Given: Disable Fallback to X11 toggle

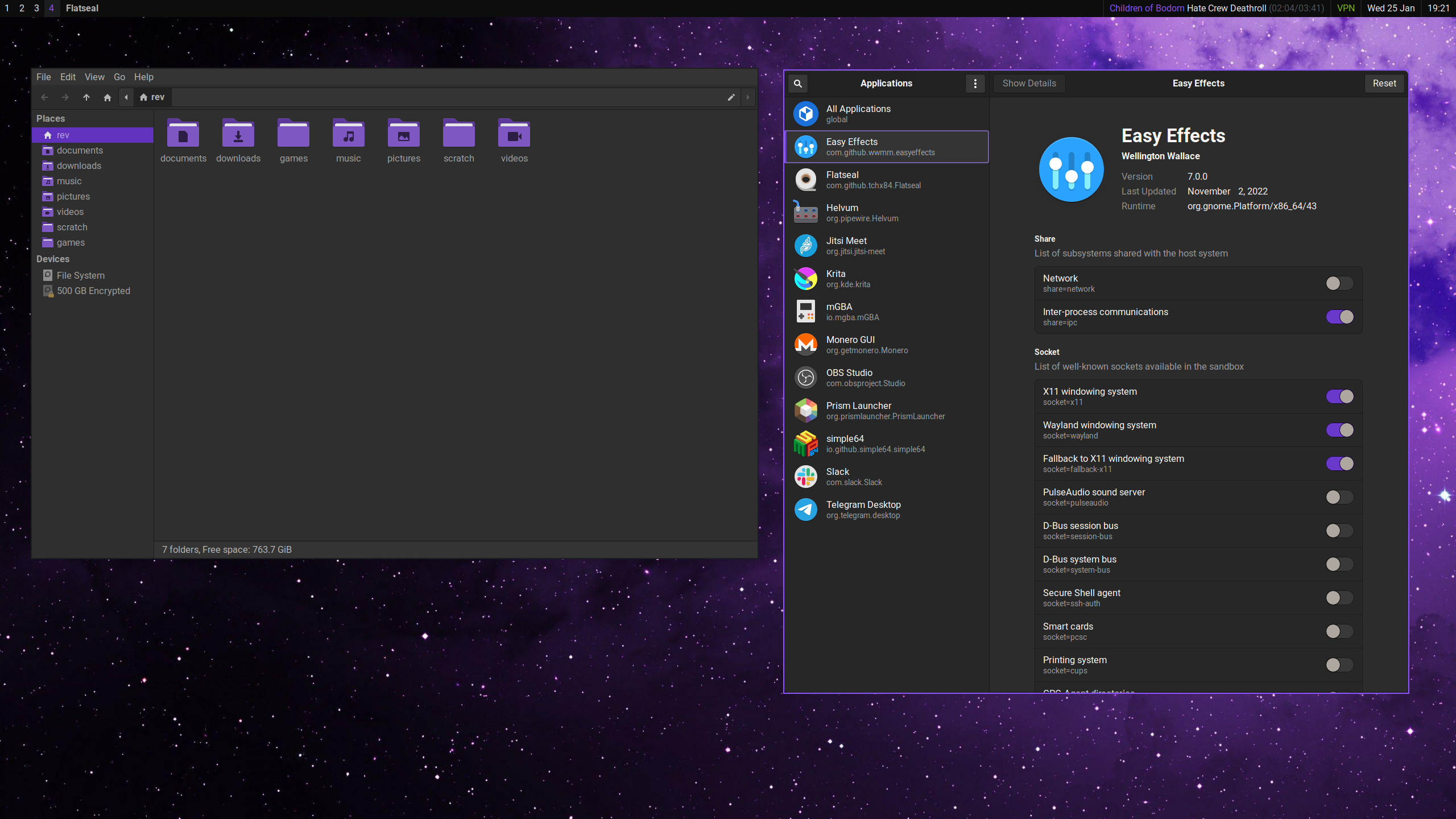Looking at the screenshot, I should [x=1339, y=464].
